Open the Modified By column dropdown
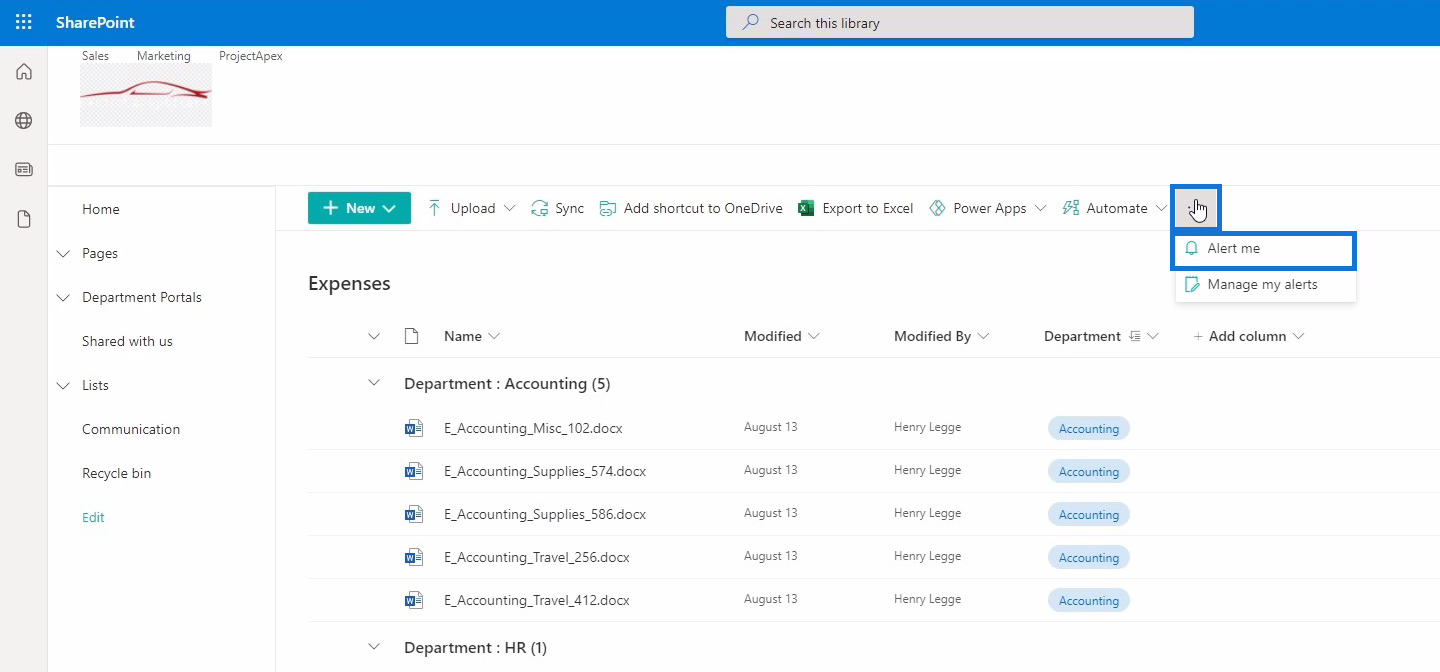This screenshot has height=672, width=1440. pyautogui.click(x=983, y=336)
